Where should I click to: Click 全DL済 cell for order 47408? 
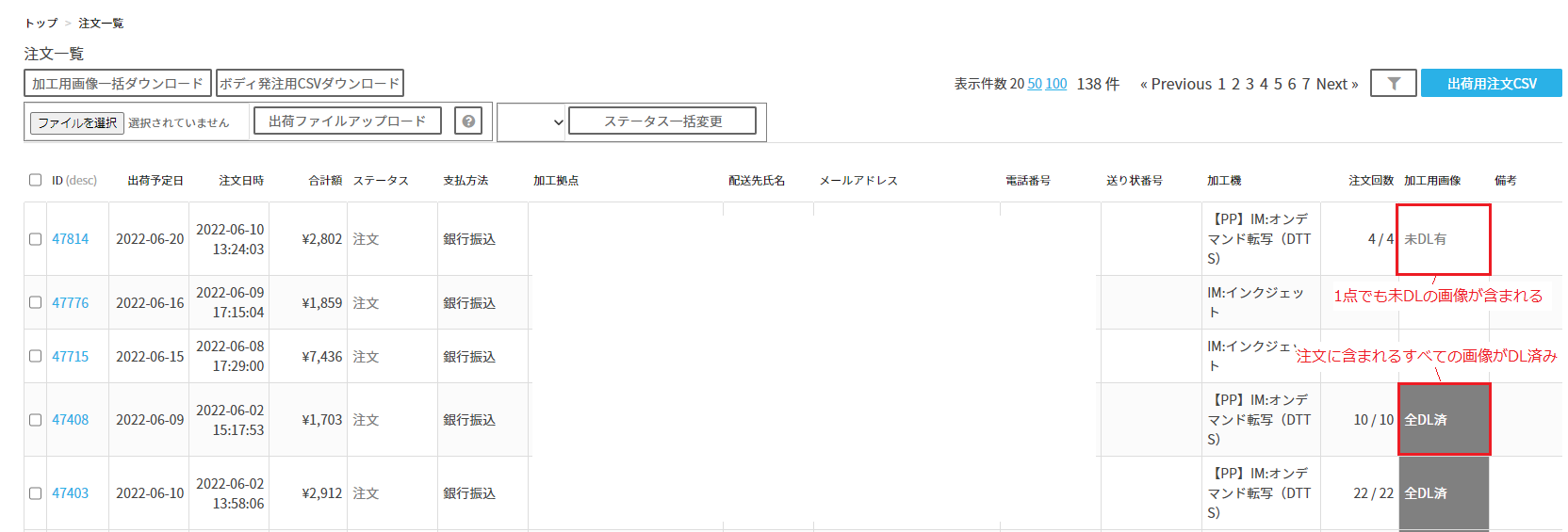[x=1444, y=420]
